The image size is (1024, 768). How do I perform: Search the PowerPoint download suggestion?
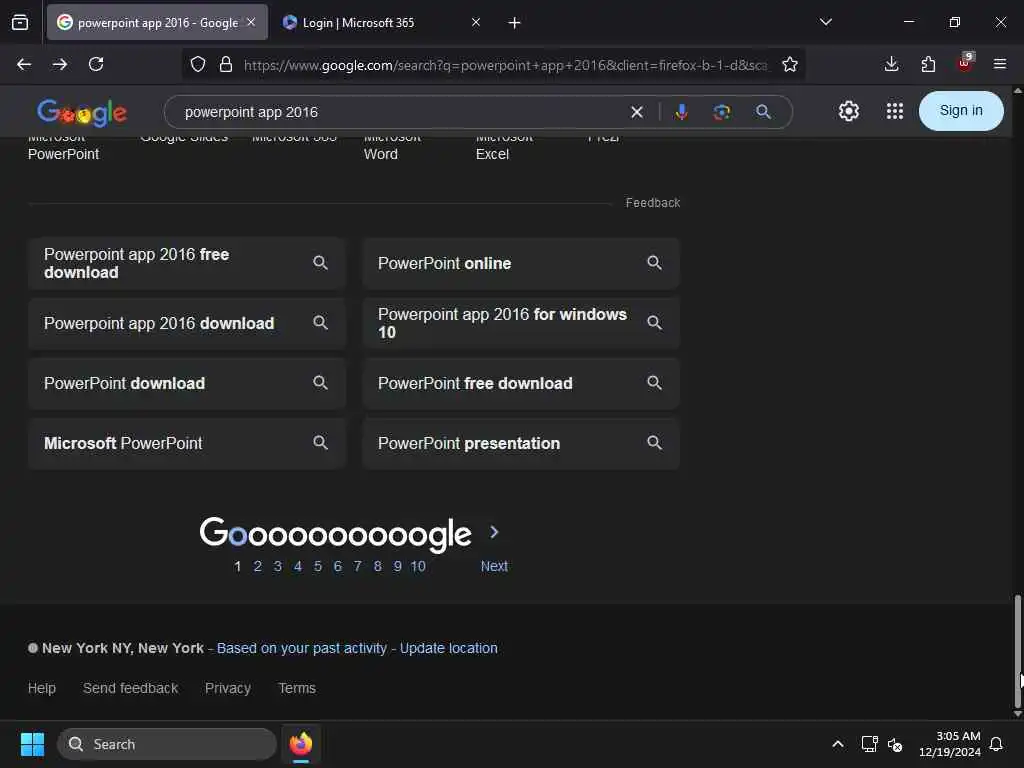coord(186,383)
